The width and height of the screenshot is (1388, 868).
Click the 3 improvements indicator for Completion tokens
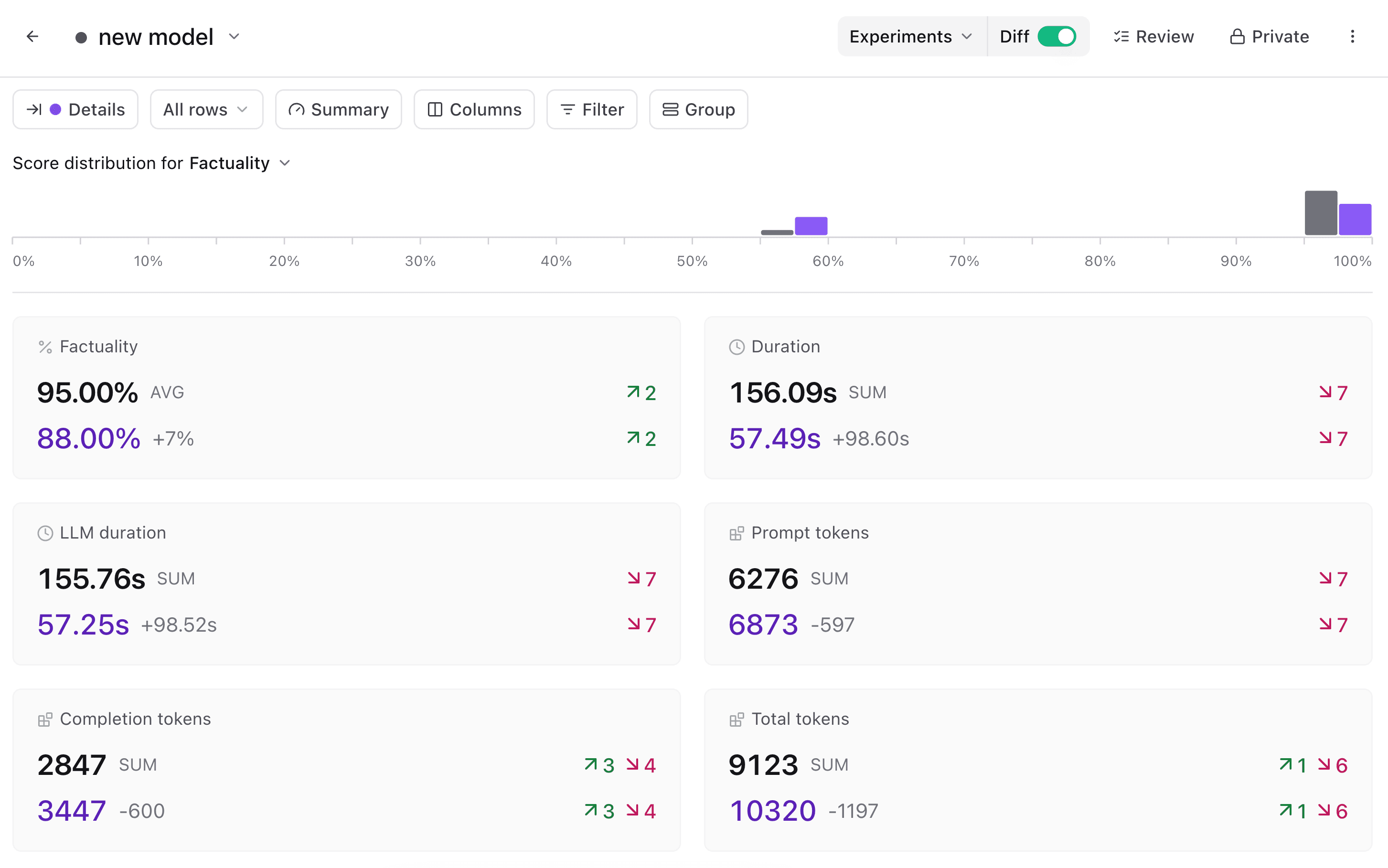pos(599,765)
